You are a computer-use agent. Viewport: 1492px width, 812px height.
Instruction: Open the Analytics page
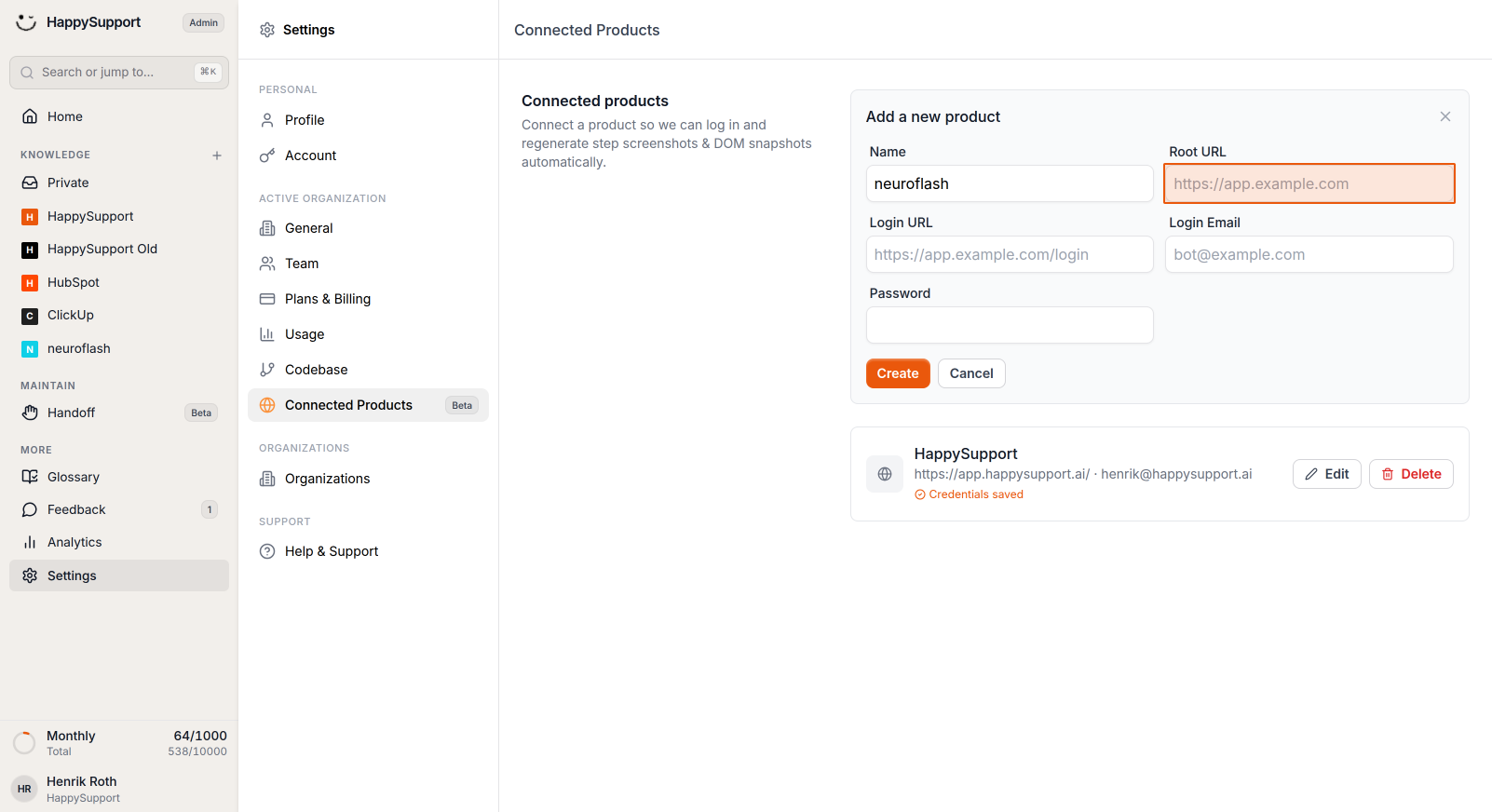(x=119, y=542)
